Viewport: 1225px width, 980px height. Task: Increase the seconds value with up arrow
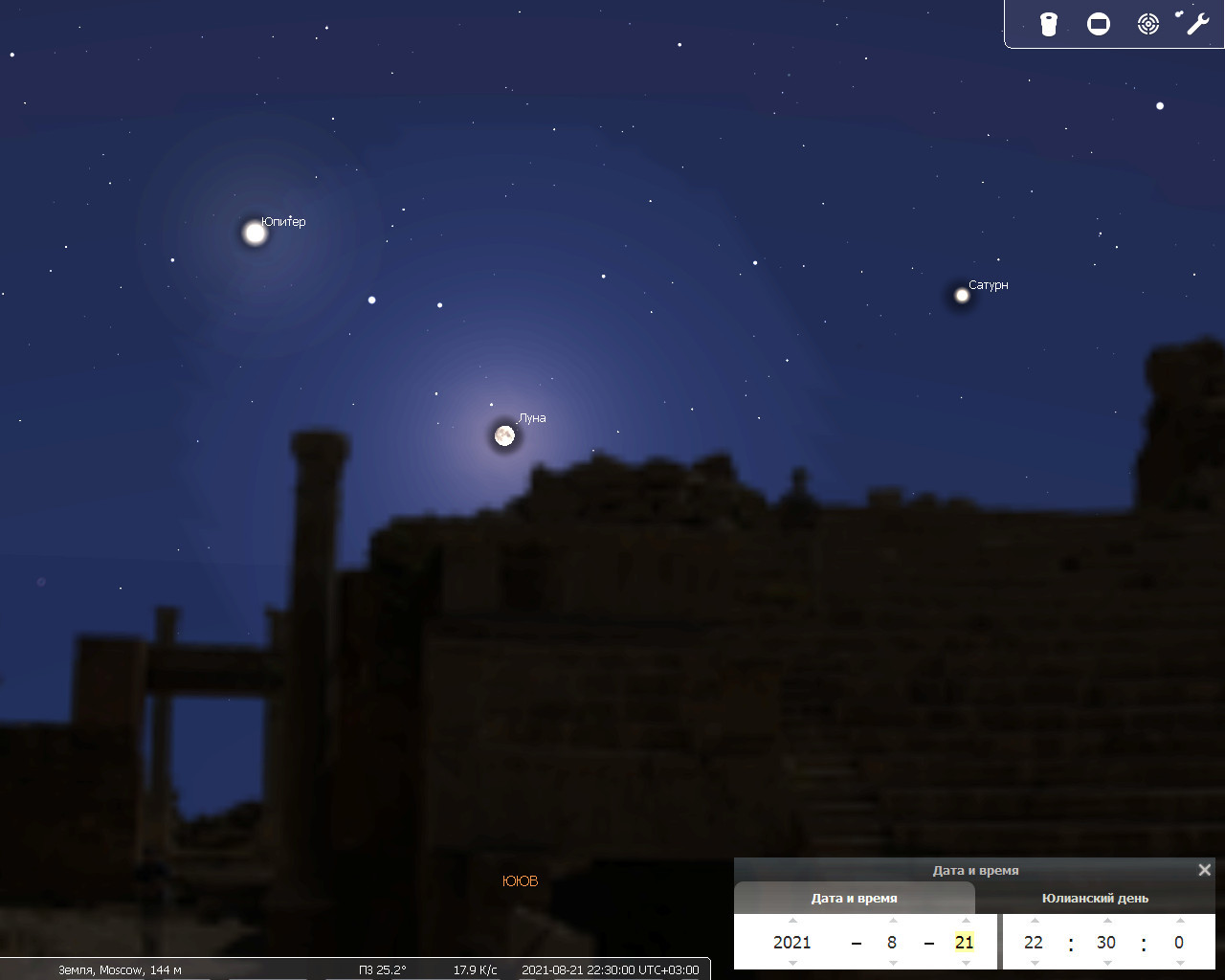tap(1179, 921)
